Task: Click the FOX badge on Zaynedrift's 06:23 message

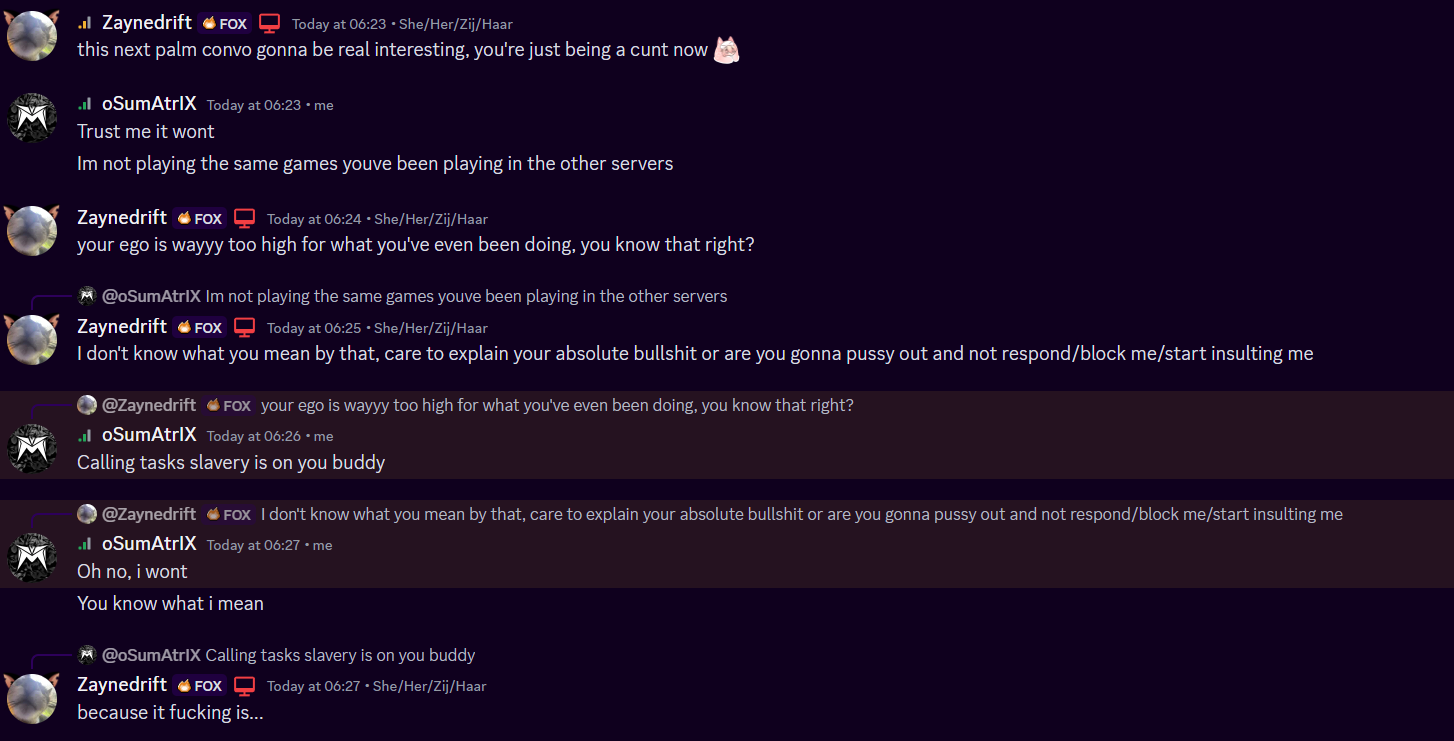Action: (x=225, y=23)
